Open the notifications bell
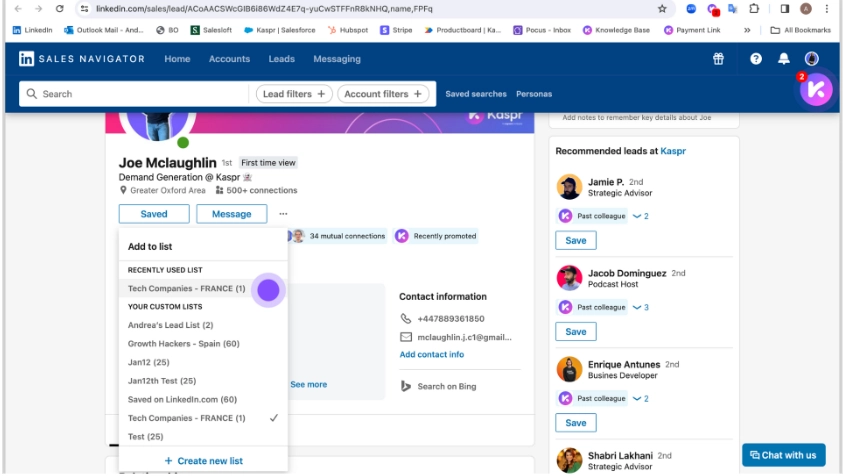Screen dimensions: 843x476 coord(784,59)
